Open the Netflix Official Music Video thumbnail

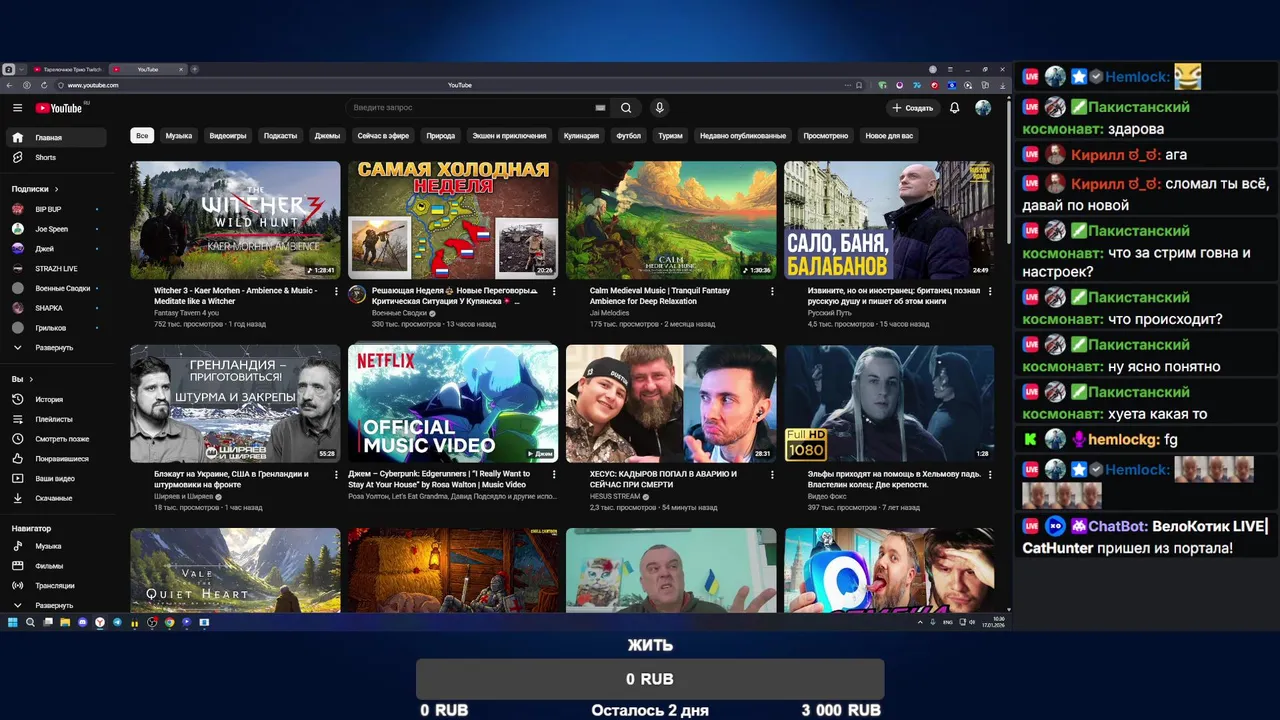tap(453, 404)
